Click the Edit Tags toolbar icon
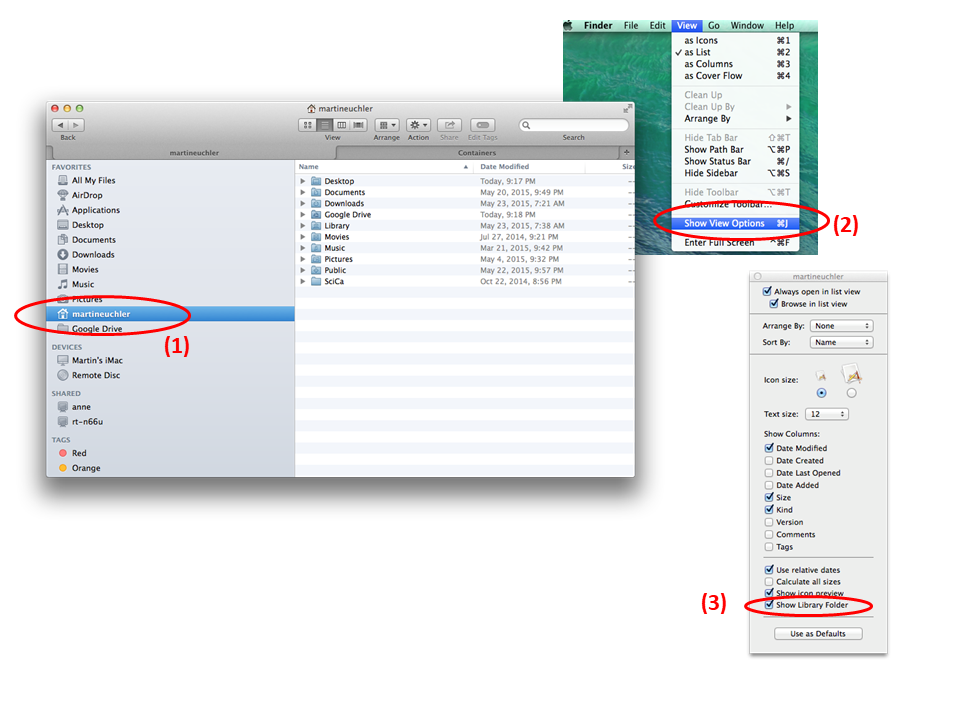The width and height of the screenshot is (960, 720). (x=483, y=125)
